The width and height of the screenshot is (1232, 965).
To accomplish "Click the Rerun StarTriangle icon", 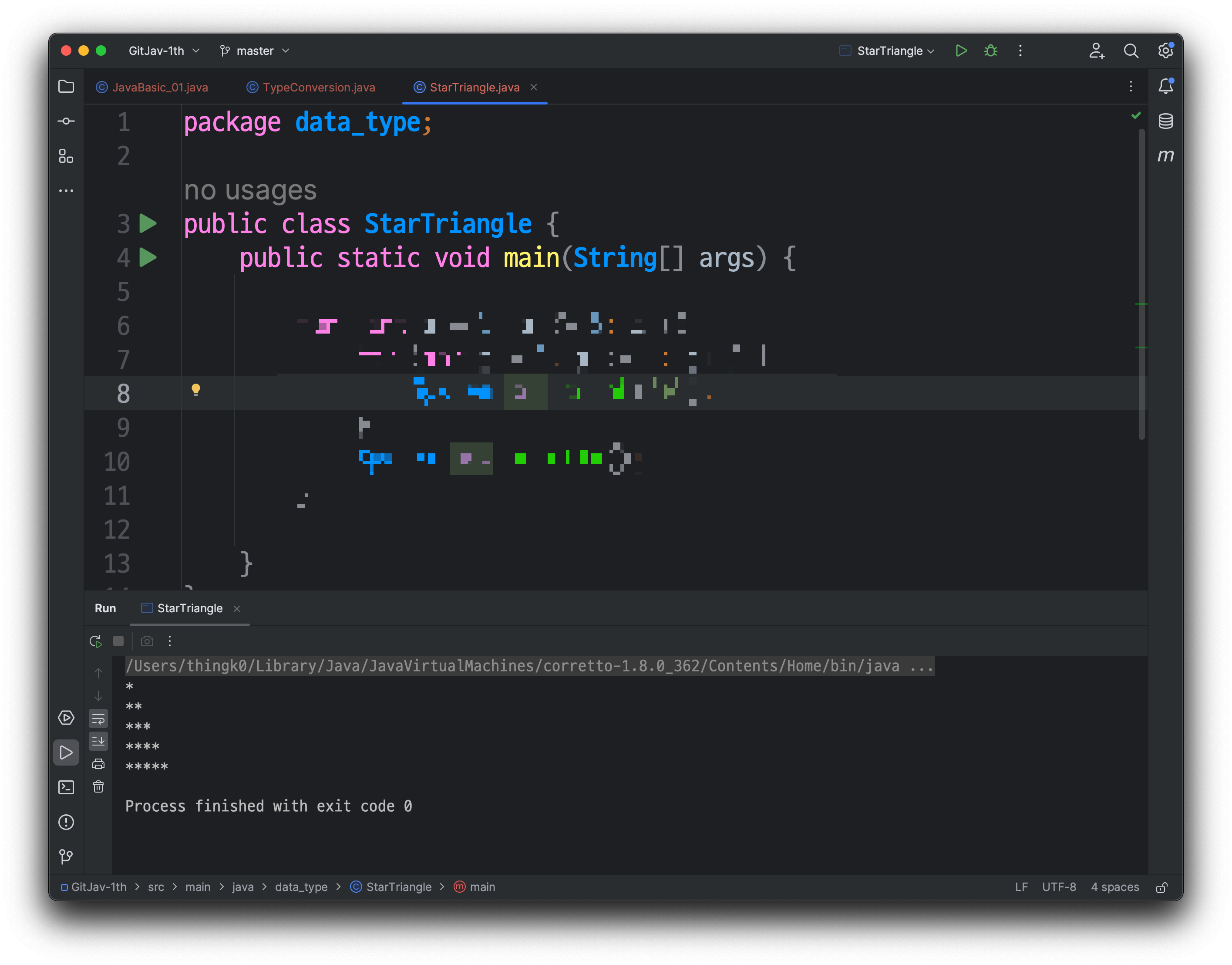I will point(95,641).
